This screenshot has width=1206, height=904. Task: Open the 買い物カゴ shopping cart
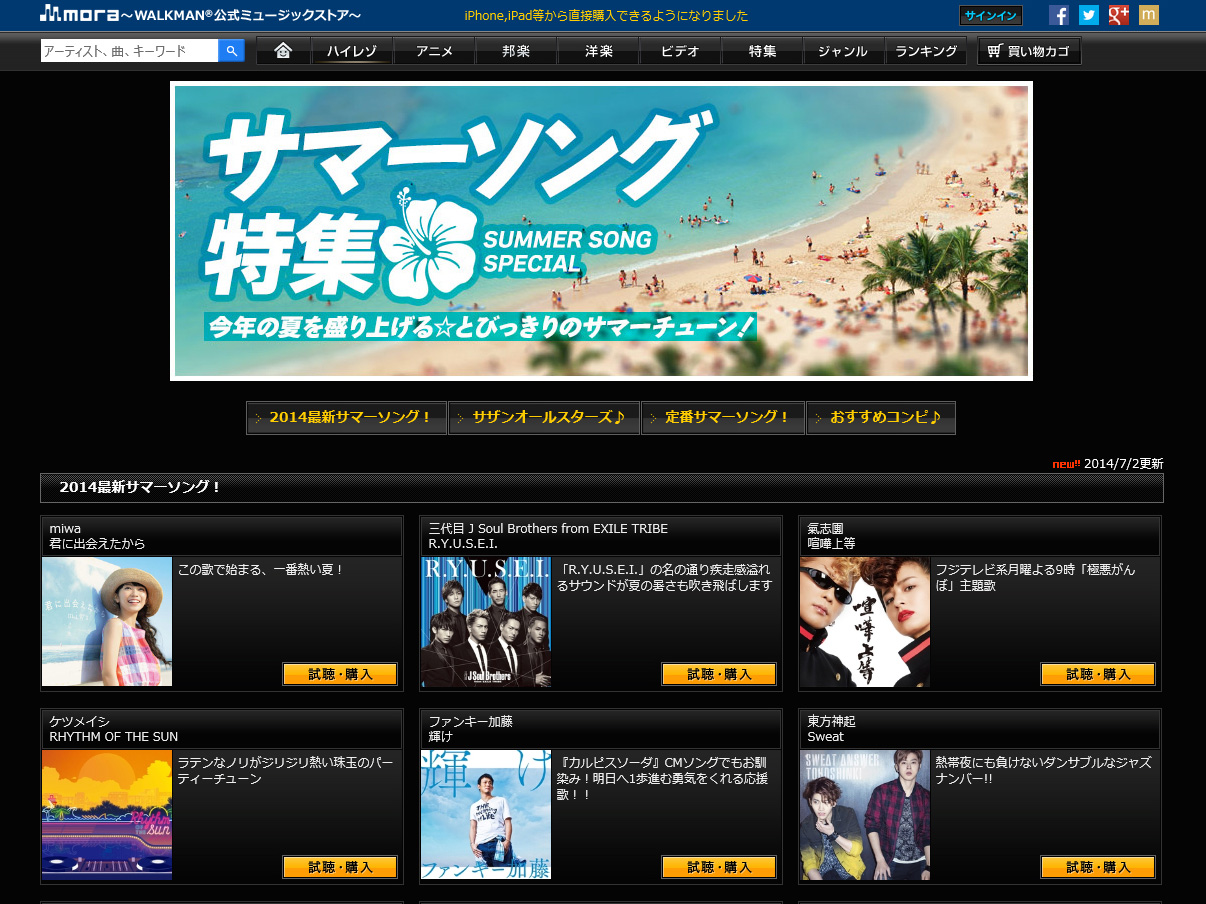[x=1029, y=51]
